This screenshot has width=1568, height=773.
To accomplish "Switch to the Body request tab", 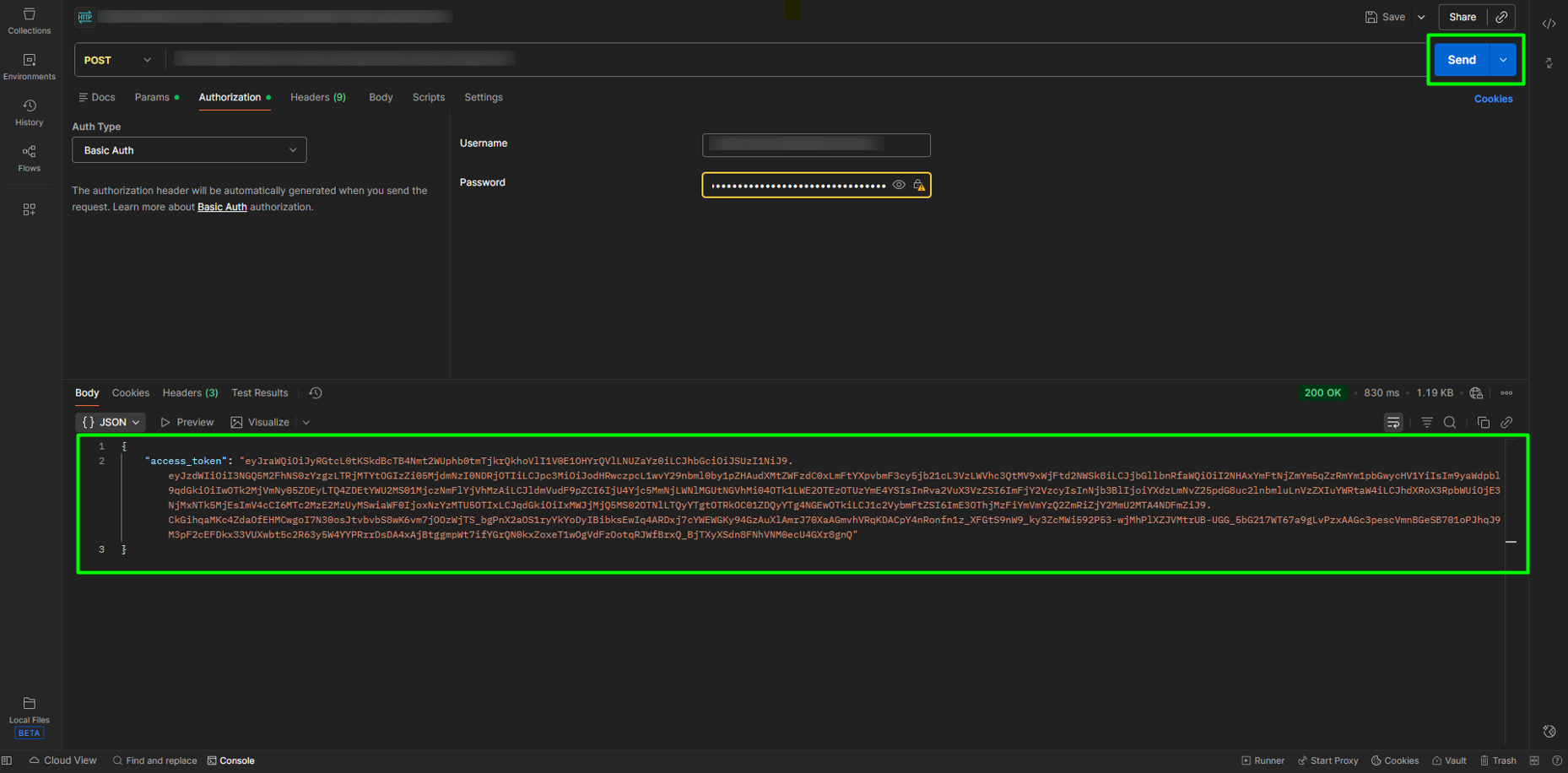I will pos(381,97).
